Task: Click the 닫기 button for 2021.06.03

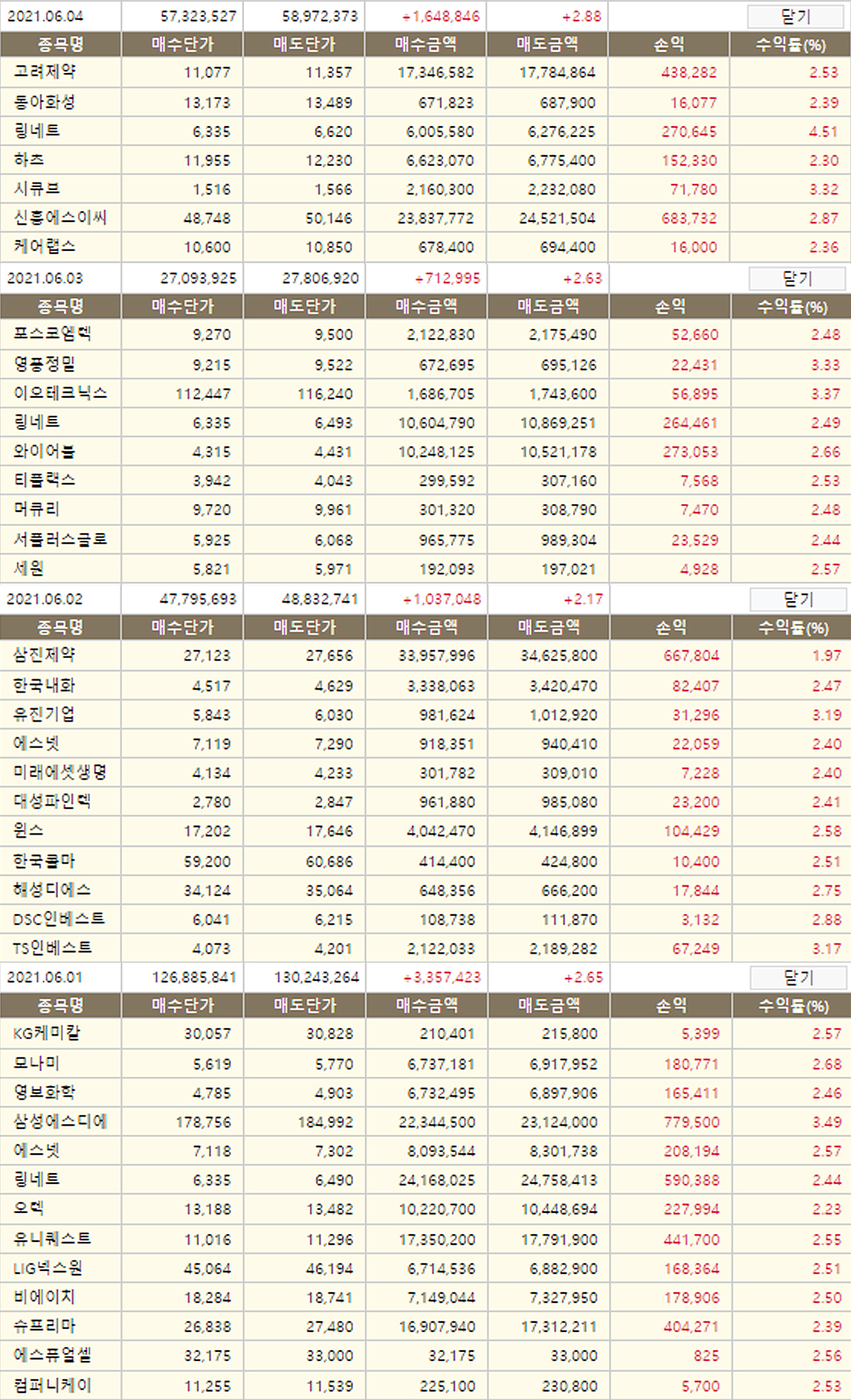Action: coord(797,279)
